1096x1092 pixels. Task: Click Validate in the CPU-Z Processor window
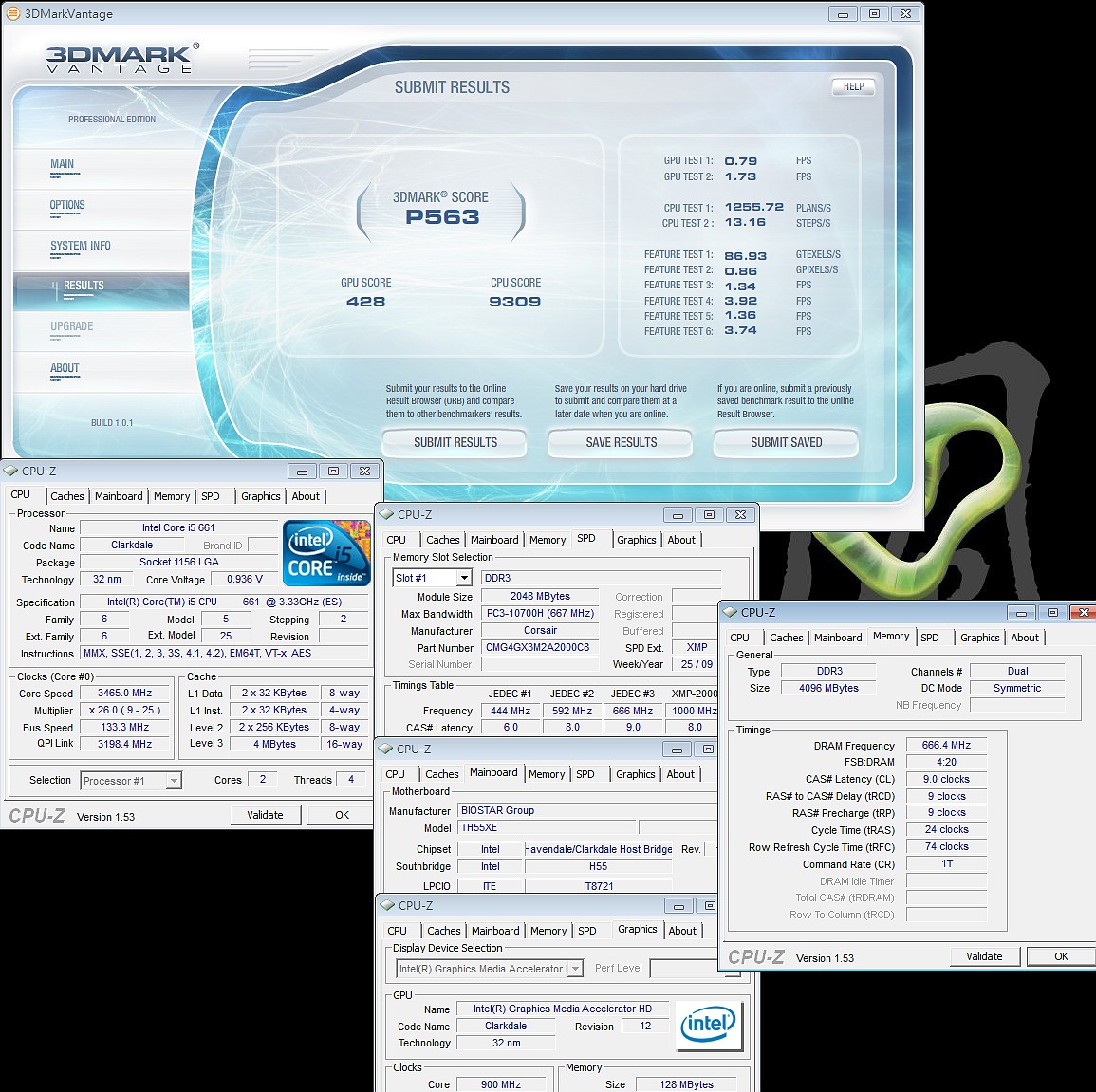[x=266, y=815]
